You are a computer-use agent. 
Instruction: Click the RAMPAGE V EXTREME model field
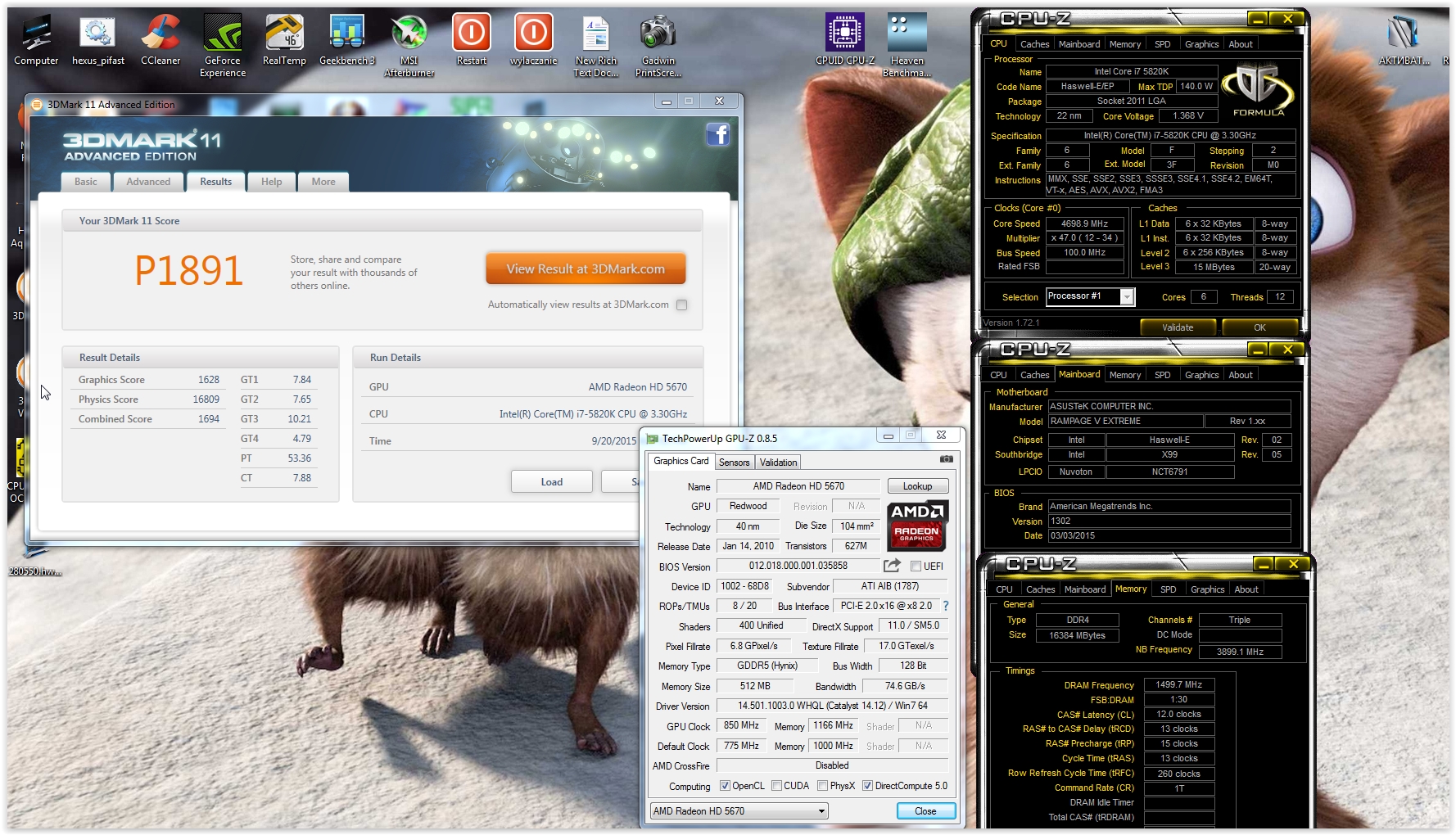(x=1126, y=421)
